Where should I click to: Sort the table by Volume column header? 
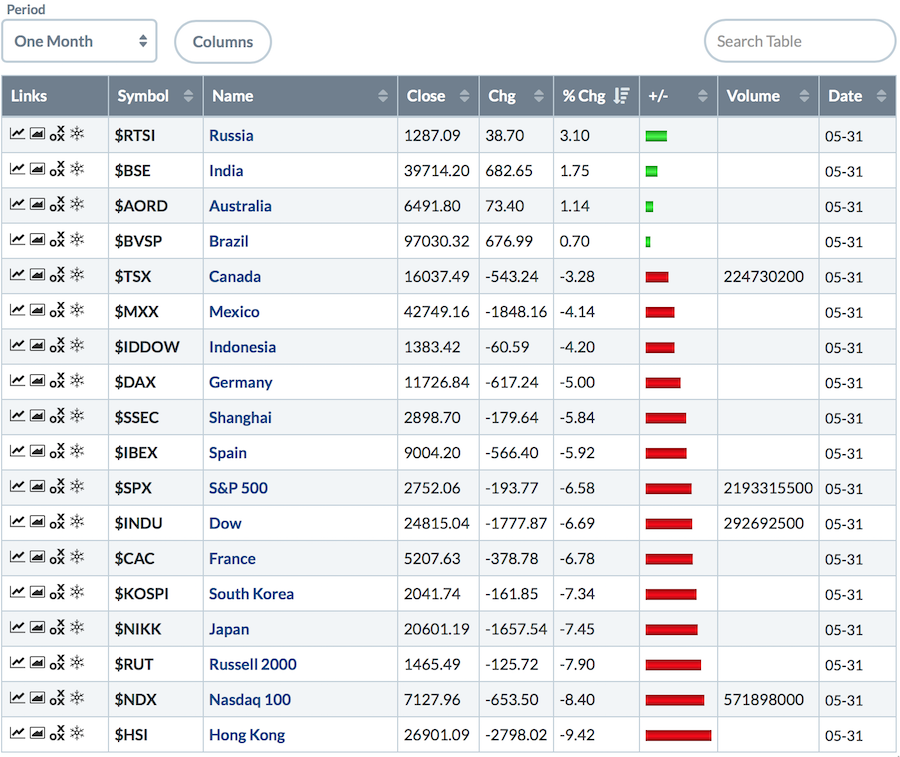(766, 96)
